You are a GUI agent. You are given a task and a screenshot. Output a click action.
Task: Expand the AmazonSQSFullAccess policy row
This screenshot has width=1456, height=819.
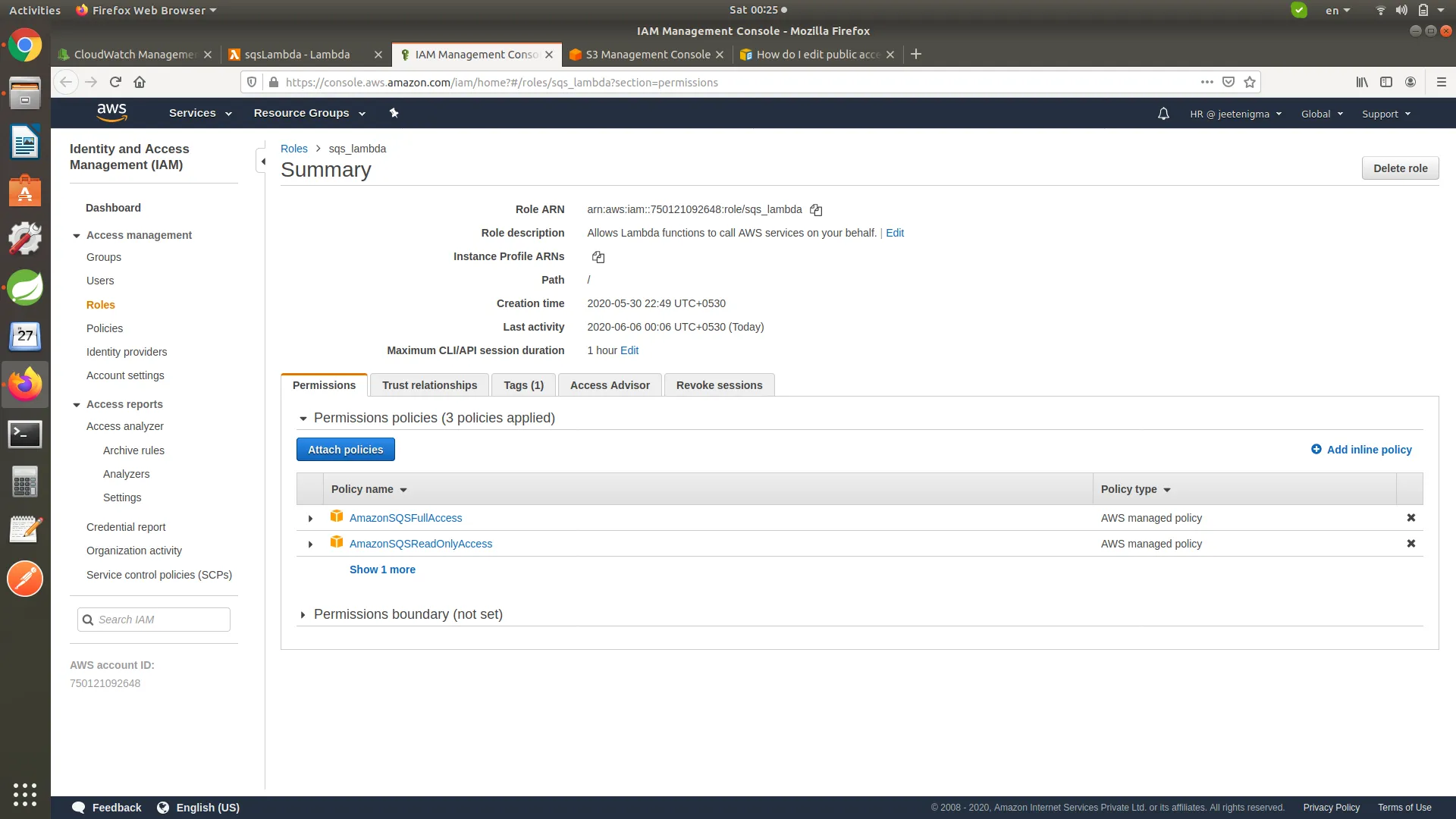(310, 519)
